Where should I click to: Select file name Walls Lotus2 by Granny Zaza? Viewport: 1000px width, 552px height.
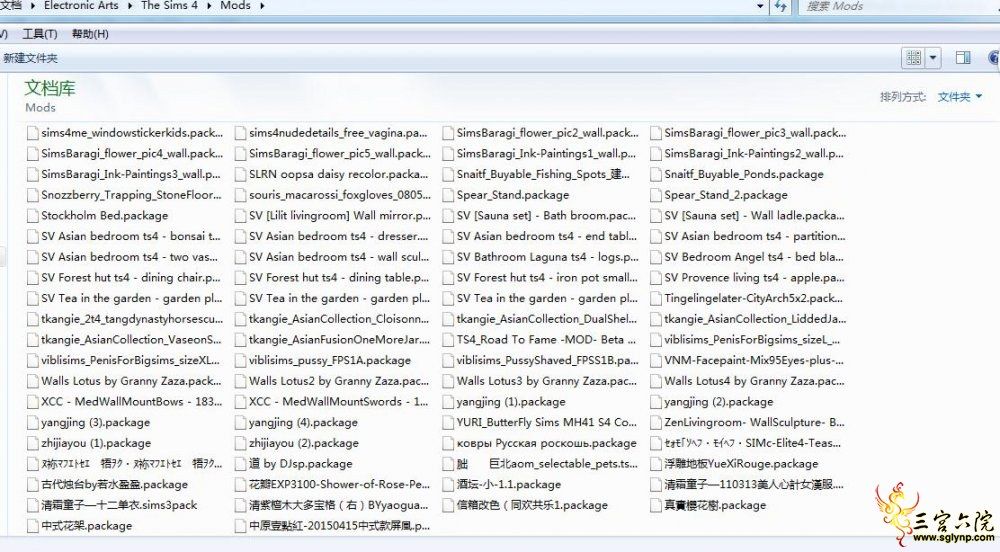tap(339, 381)
